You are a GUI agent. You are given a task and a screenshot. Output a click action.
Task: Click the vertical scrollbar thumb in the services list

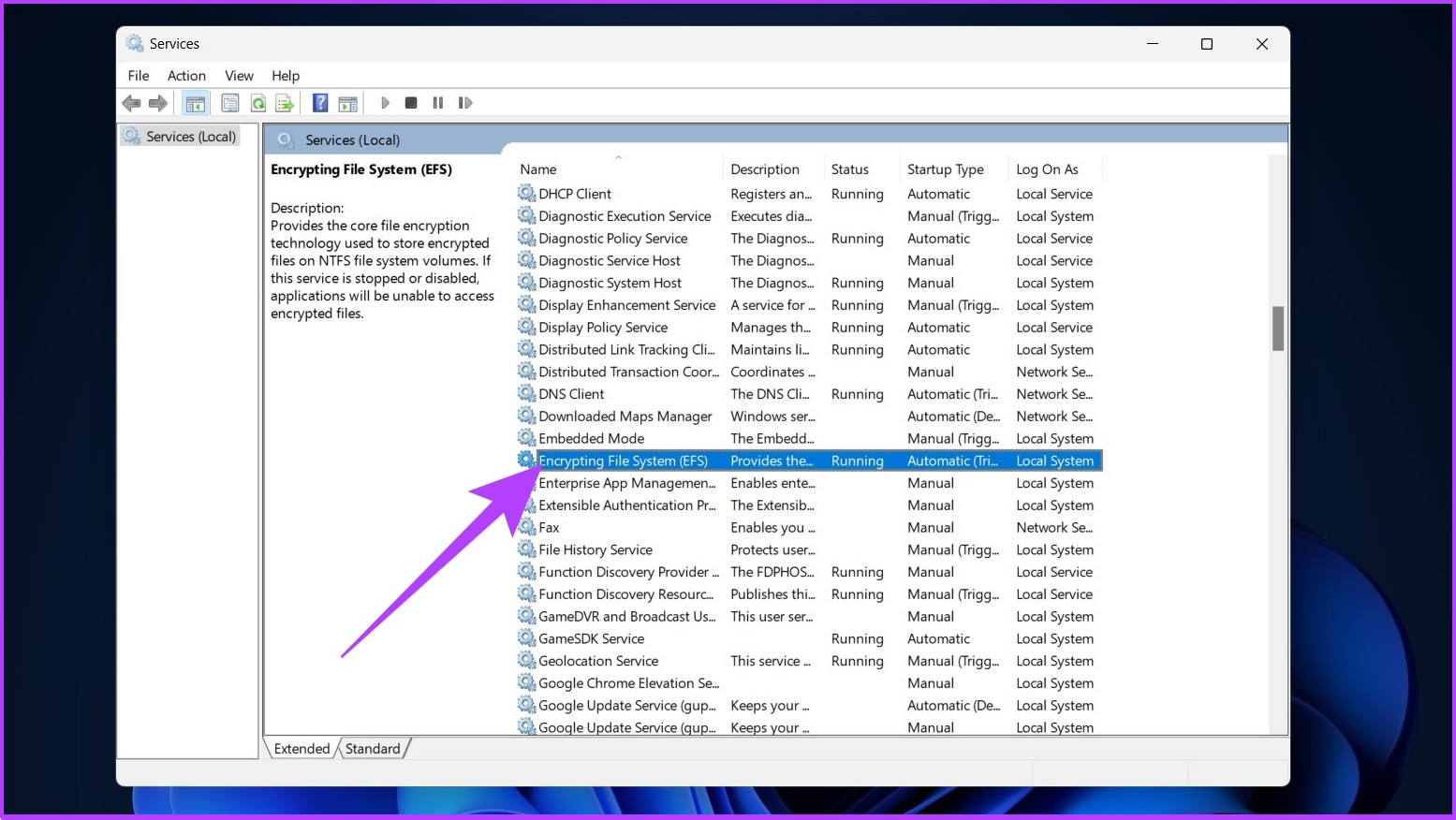[x=1277, y=329]
